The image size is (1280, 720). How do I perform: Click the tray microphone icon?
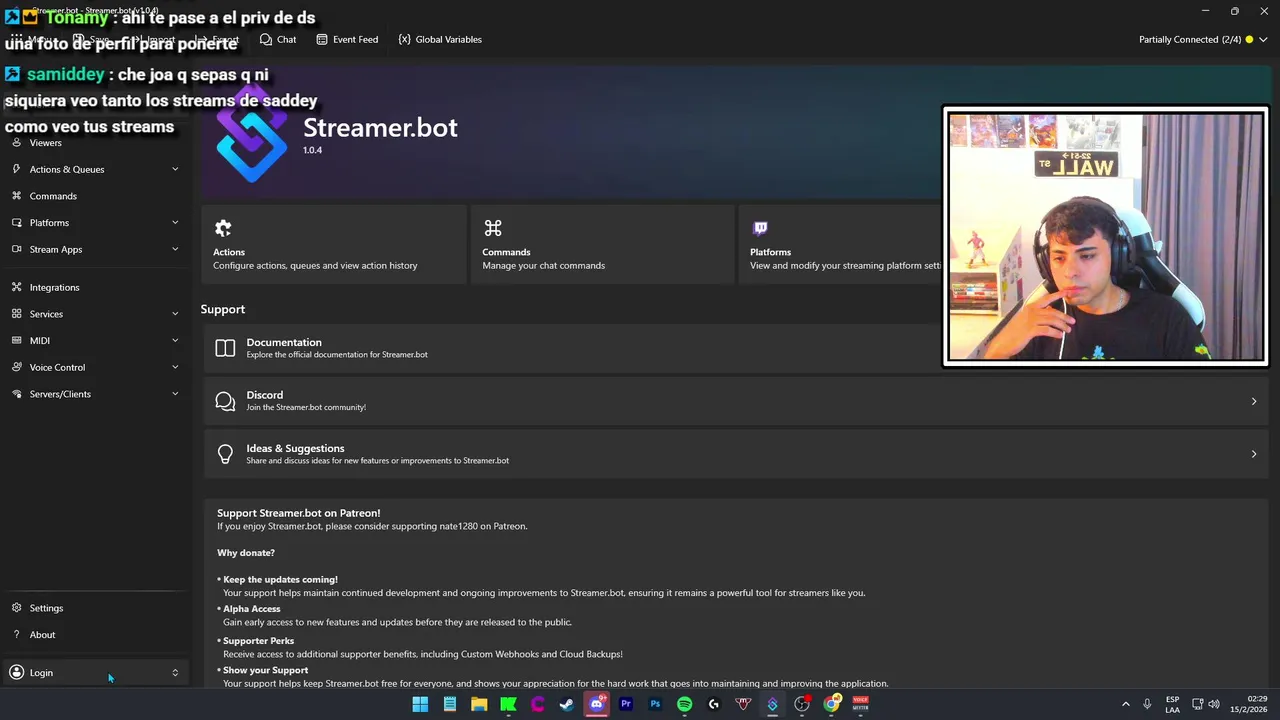click(1147, 704)
